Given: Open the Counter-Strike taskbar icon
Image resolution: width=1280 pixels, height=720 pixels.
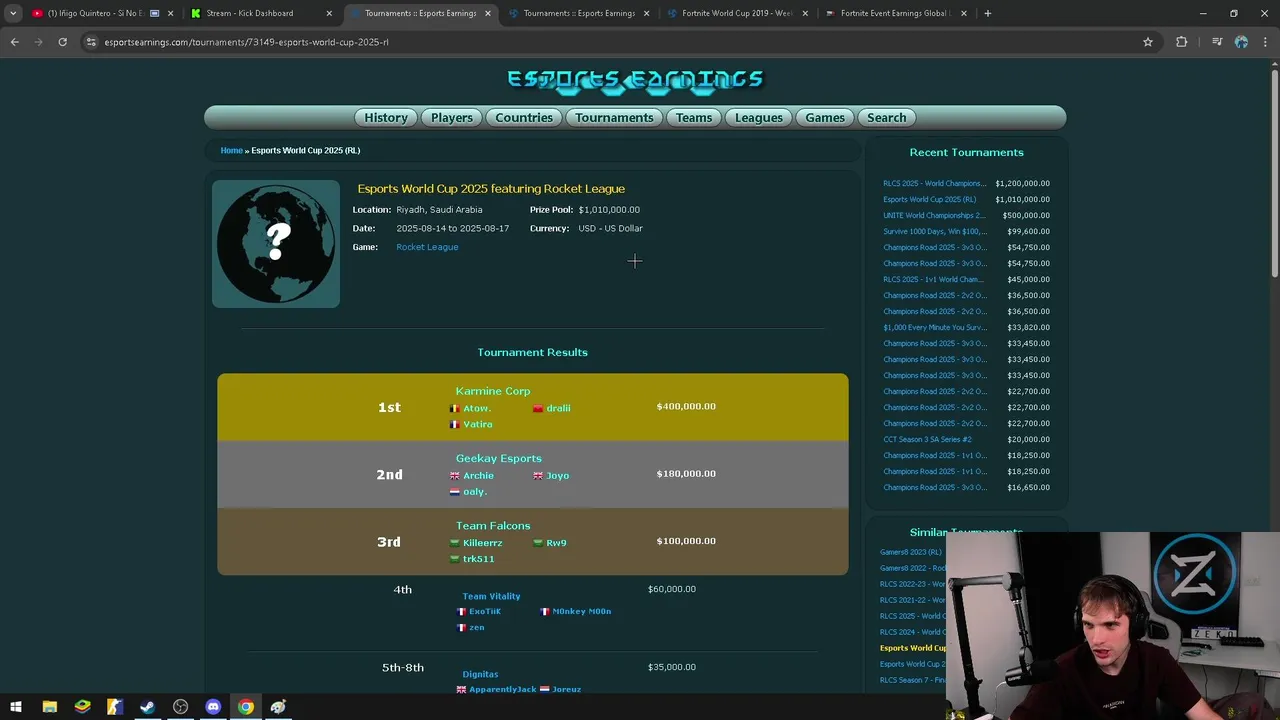Looking at the screenshot, I should click(x=115, y=707).
